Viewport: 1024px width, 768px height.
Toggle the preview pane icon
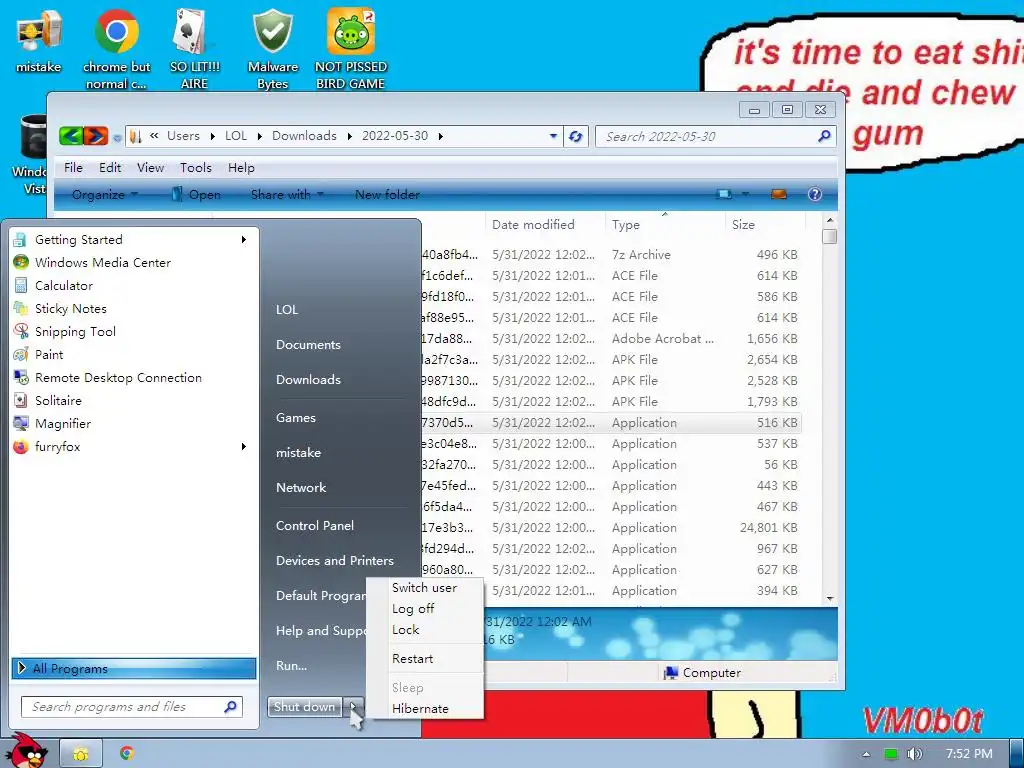(778, 194)
